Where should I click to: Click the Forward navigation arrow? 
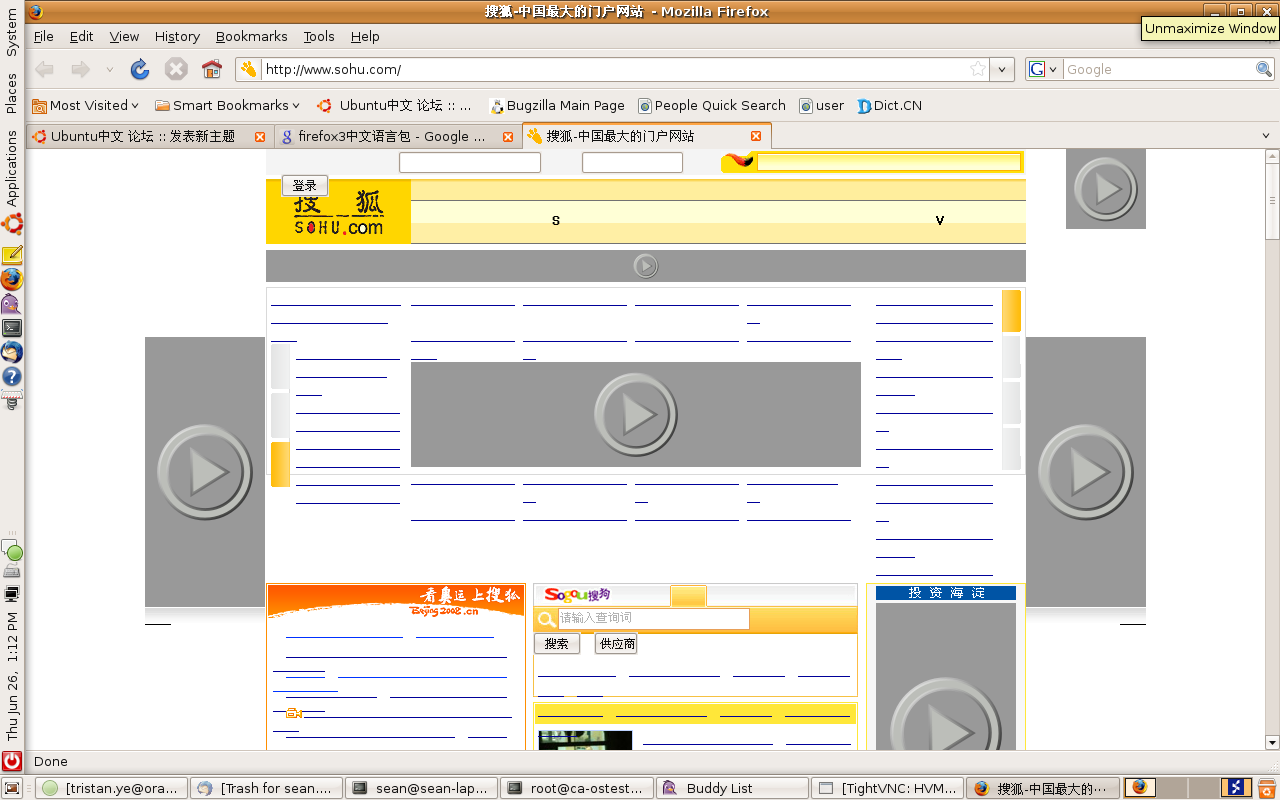(80, 69)
